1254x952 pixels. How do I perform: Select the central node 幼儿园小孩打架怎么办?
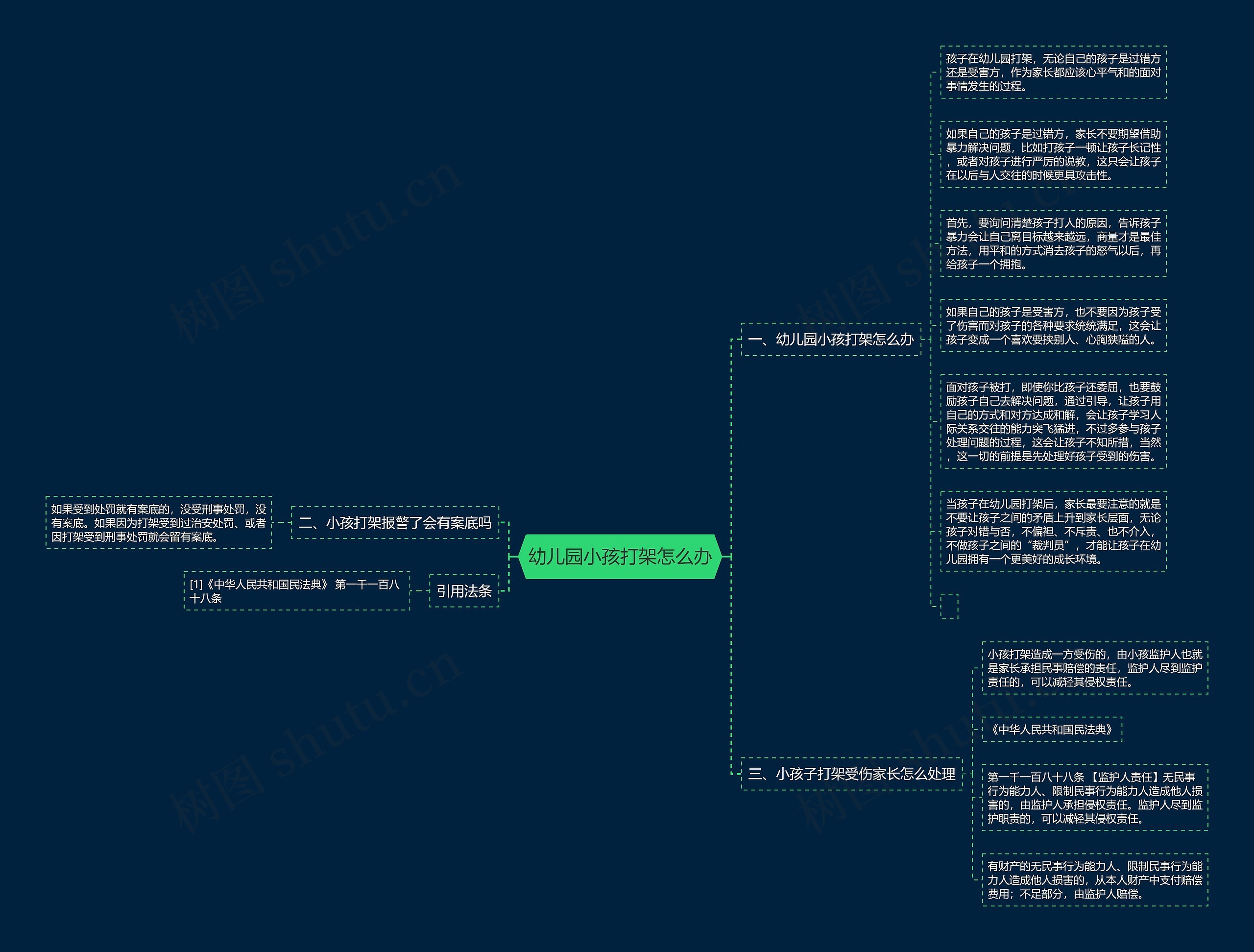pyautogui.click(x=620, y=556)
